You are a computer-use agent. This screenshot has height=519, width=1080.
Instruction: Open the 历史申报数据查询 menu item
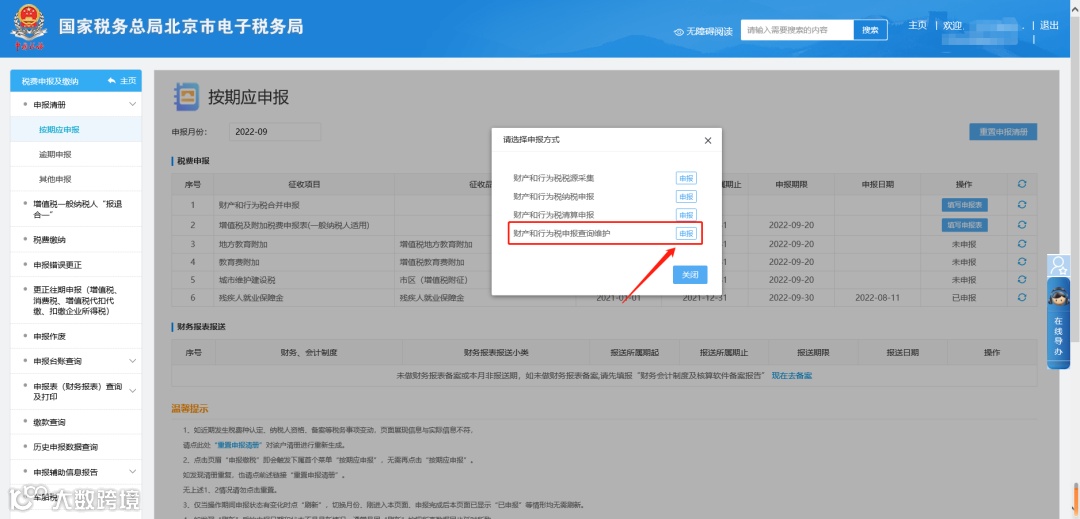click(x=76, y=447)
